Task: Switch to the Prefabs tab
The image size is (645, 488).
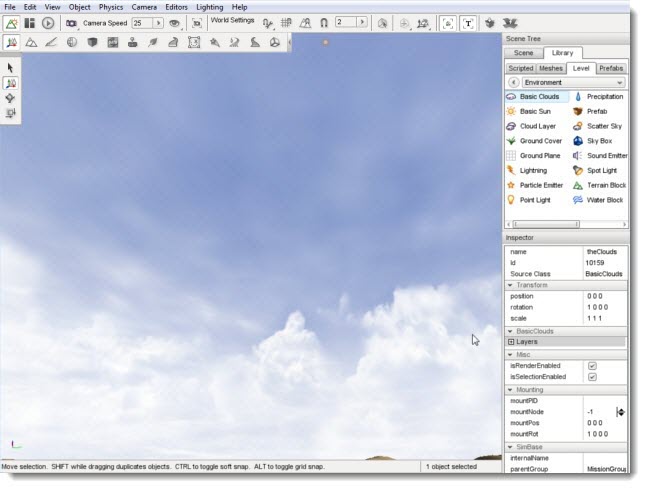Action: click(x=611, y=68)
